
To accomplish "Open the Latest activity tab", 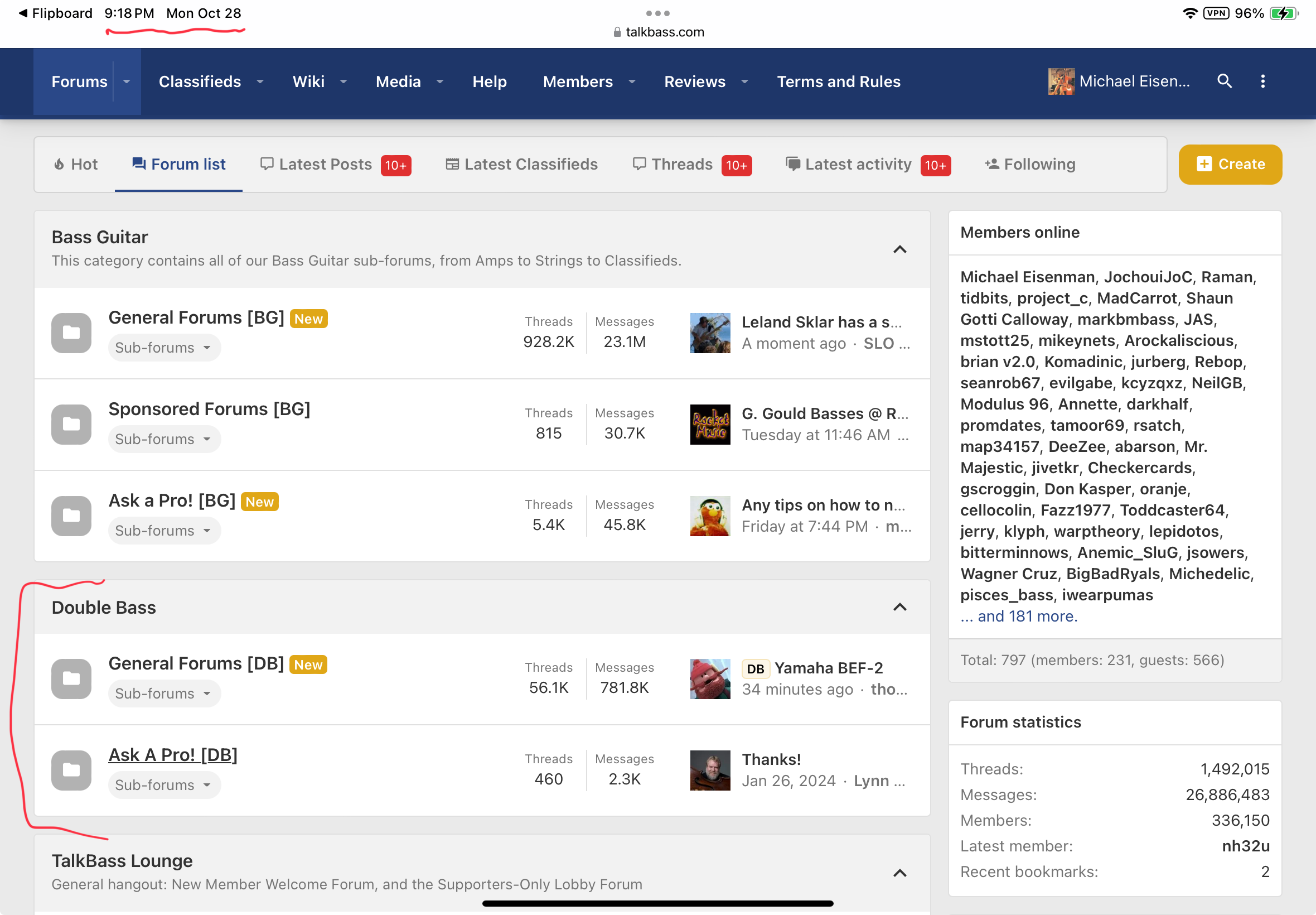I will (x=868, y=165).
